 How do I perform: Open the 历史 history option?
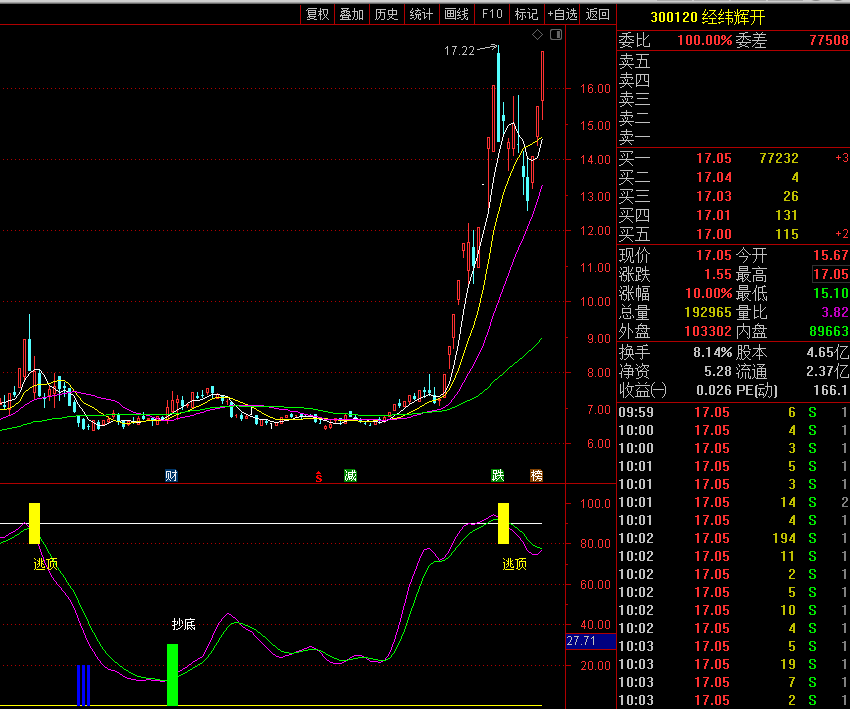386,14
